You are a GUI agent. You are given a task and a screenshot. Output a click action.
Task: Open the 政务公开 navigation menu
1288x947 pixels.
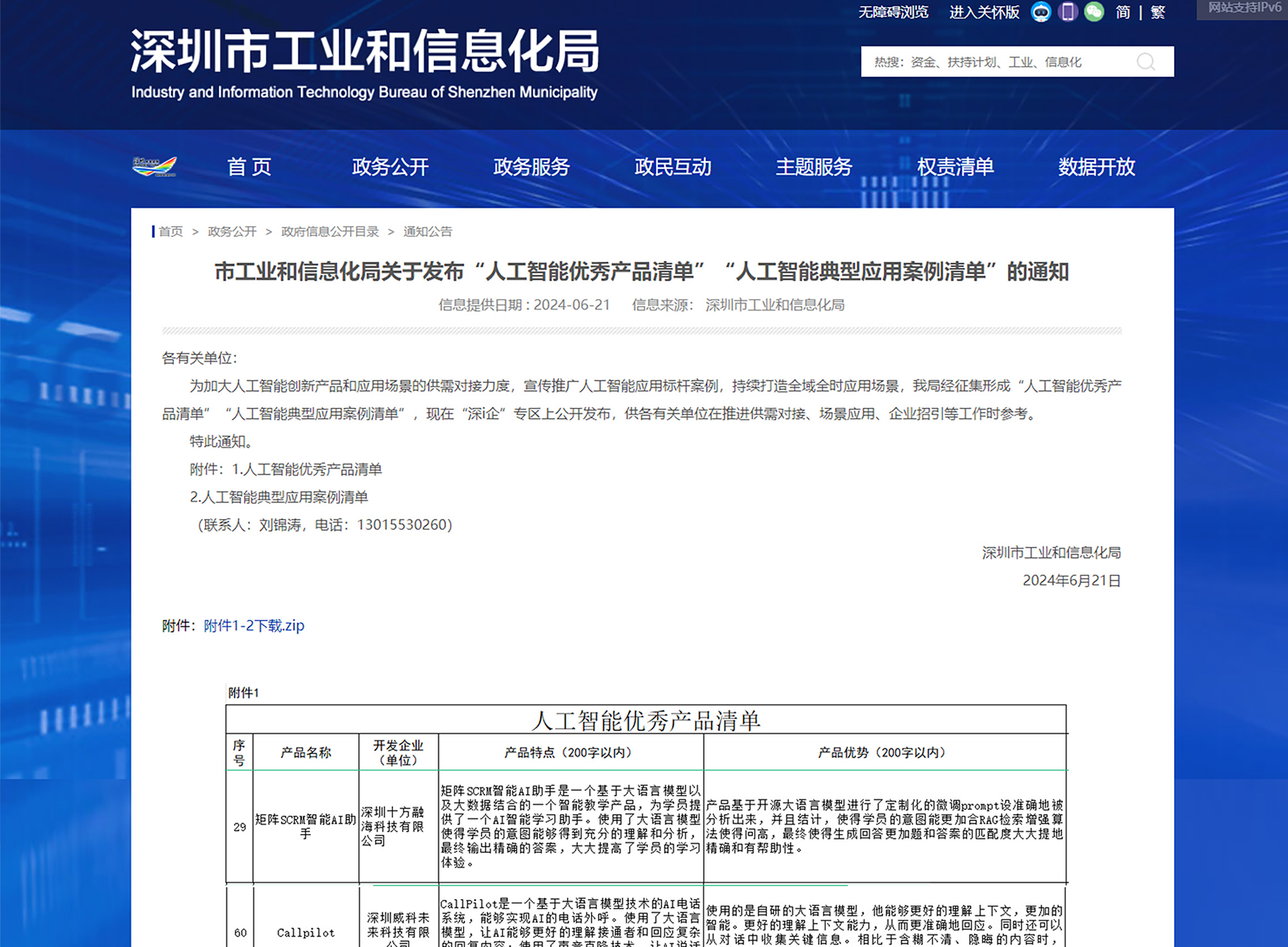[x=390, y=167]
